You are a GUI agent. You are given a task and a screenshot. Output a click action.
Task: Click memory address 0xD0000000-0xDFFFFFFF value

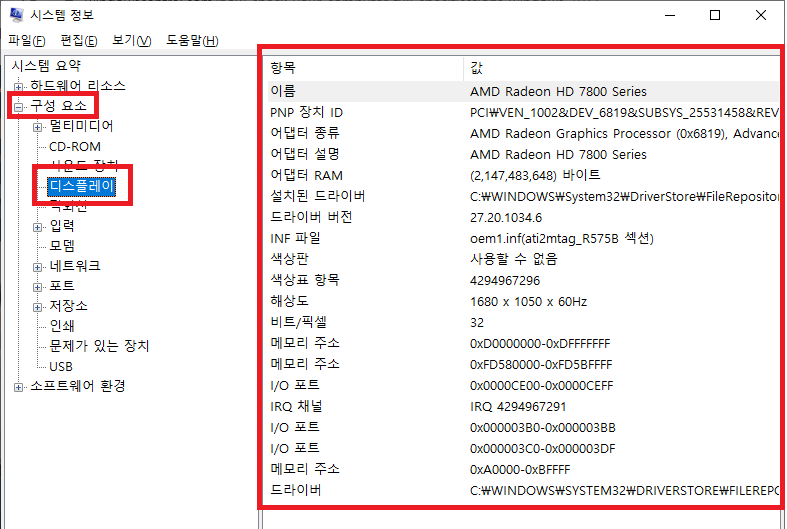click(540, 344)
